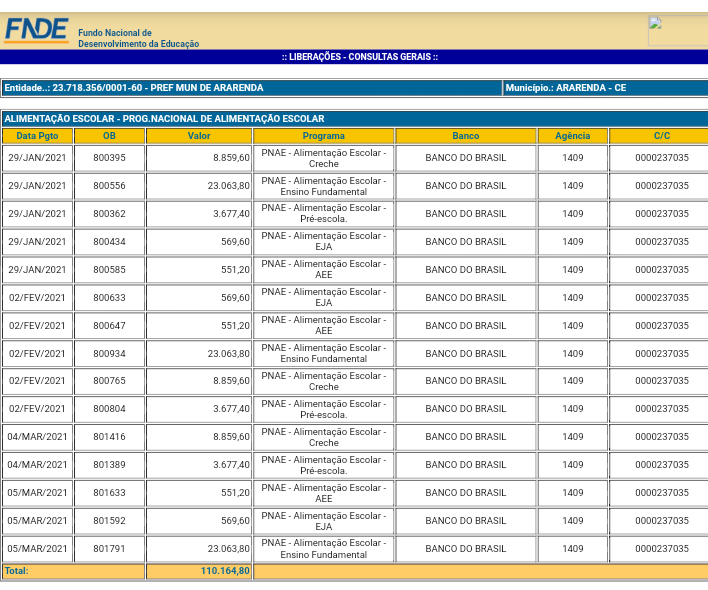This screenshot has height=590, width=708.
Task: Click the LIBERAÇÕES - CONSULTAS GERAIS title
Action: point(359,57)
